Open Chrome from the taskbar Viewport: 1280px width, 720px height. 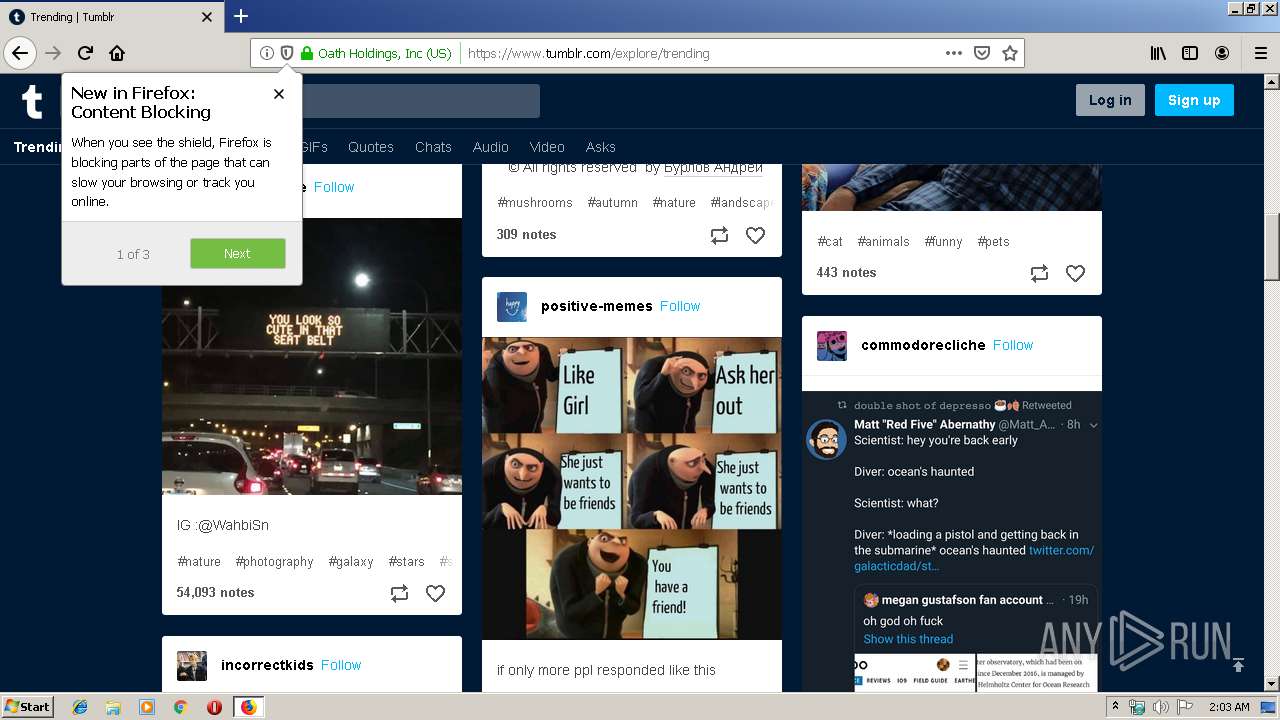tap(180, 707)
